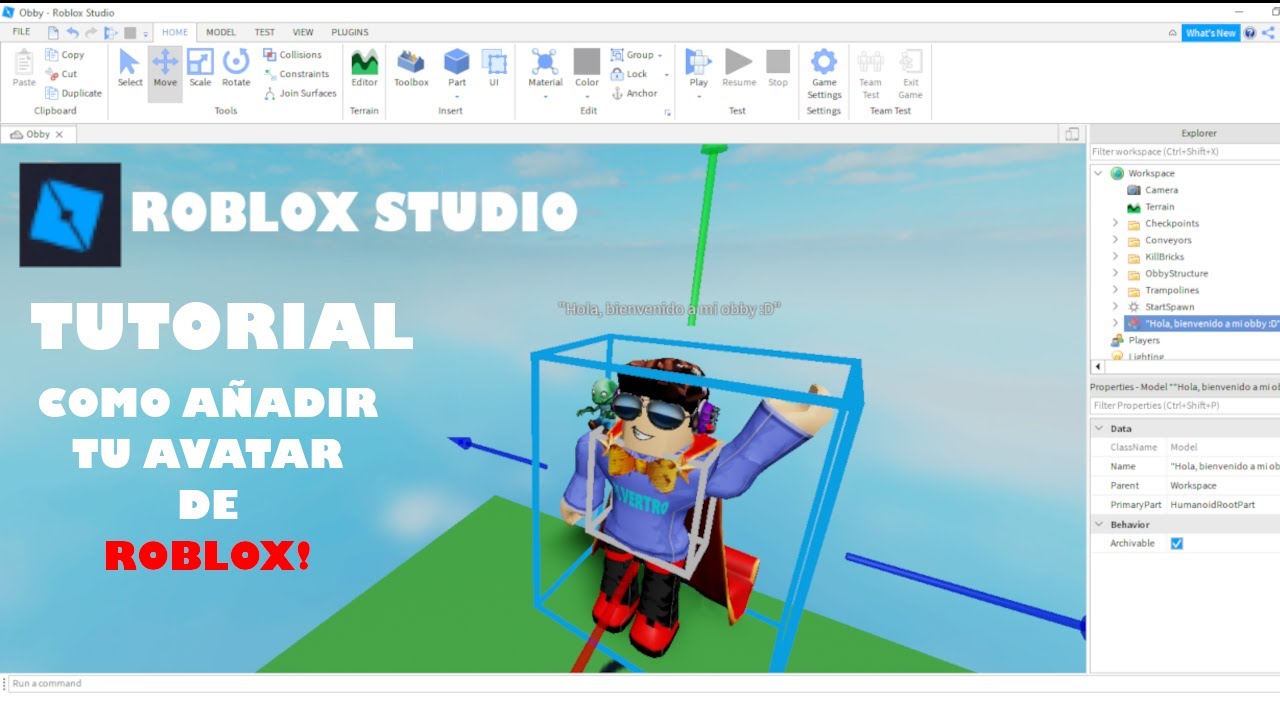
Task: Duplicate the selected model
Action: pos(74,93)
